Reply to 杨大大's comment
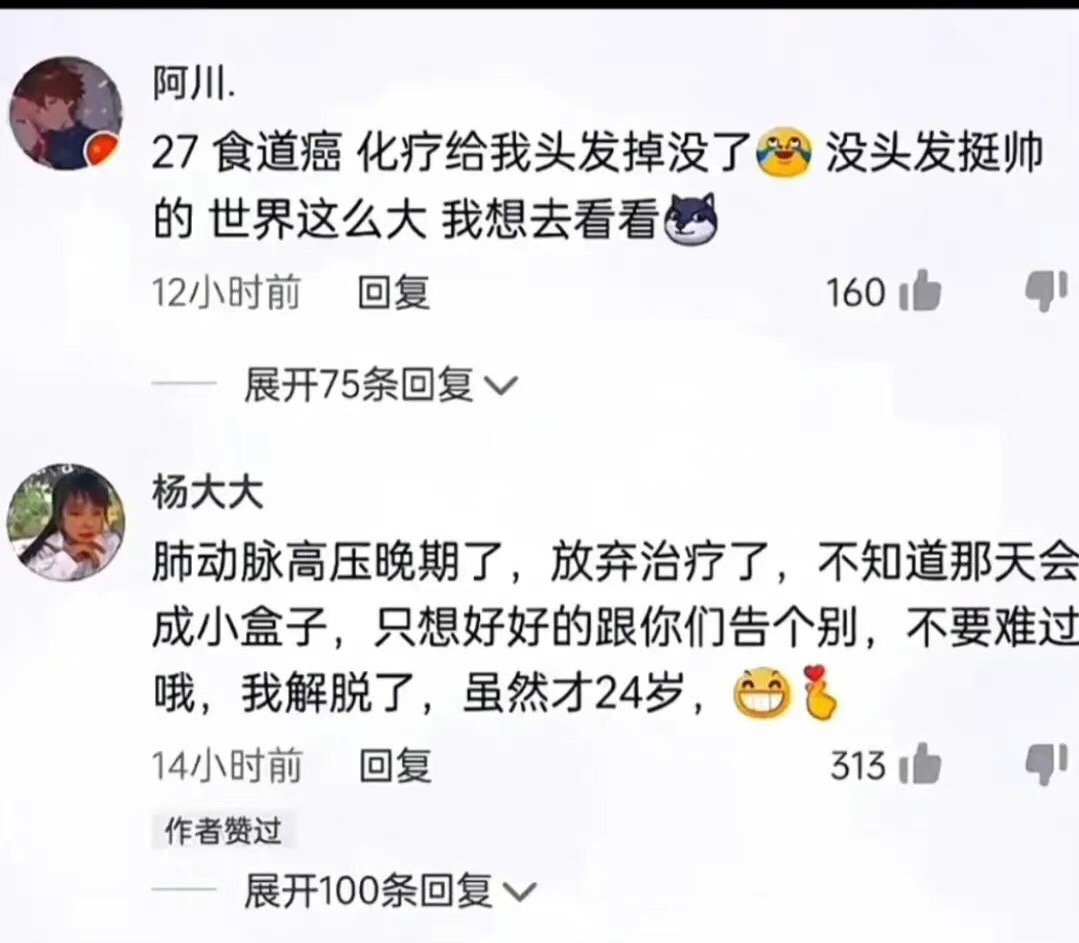Image resolution: width=1079 pixels, height=943 pixels. point(396,765)
